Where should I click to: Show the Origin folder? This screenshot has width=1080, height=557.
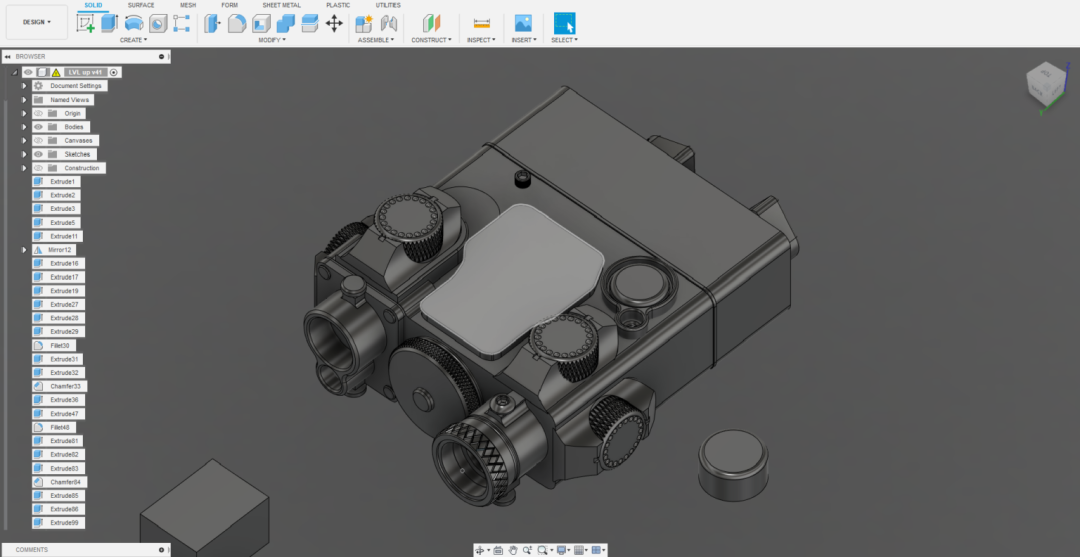tap(39, 113)
